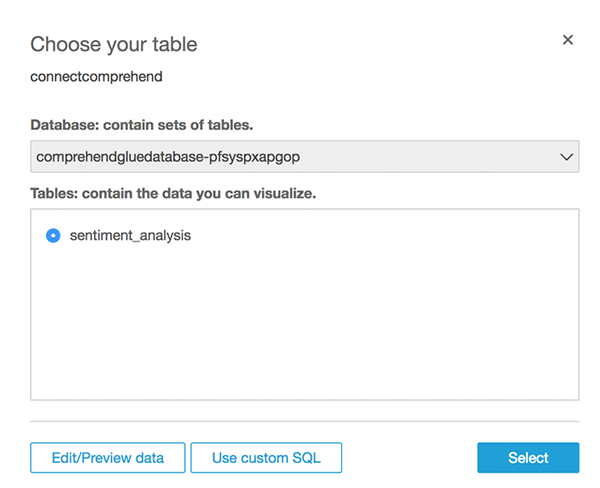This screenshot has width=600, height=488.
Task: Select the sentiment_analysis radio button
Action: tap(53, 236)
